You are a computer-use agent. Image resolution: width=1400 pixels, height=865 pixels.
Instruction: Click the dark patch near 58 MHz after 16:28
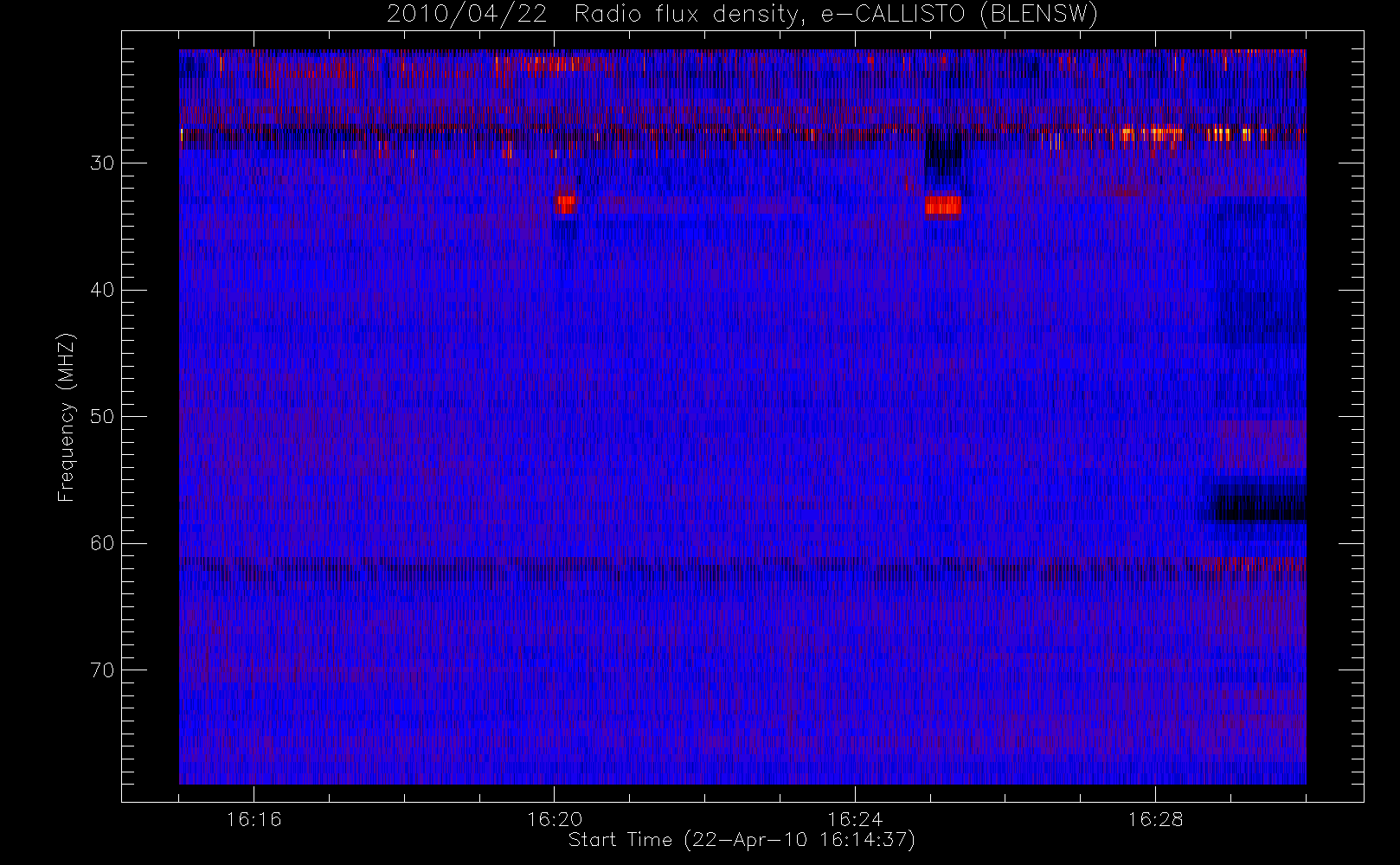tap(1261, 503)
